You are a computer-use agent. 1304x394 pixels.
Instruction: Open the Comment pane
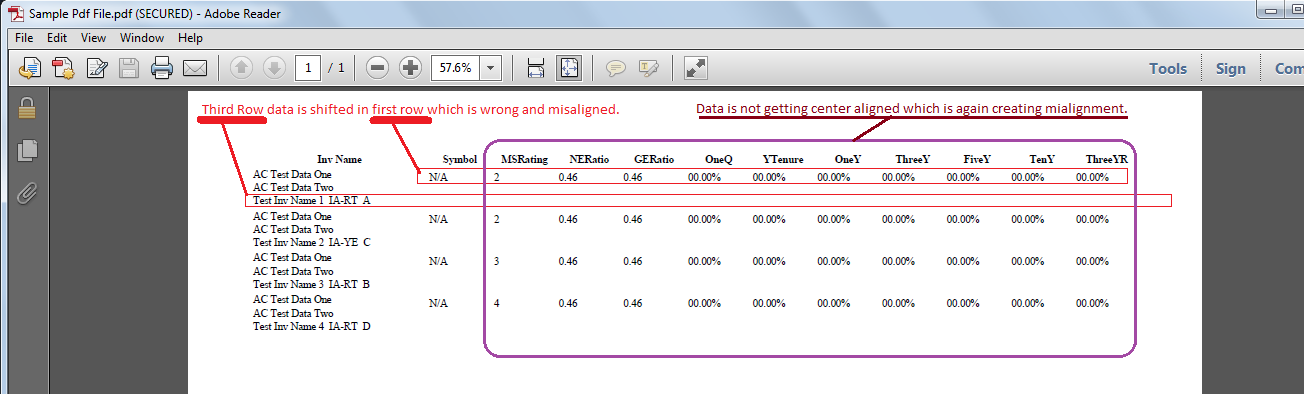coord(1289,69)
